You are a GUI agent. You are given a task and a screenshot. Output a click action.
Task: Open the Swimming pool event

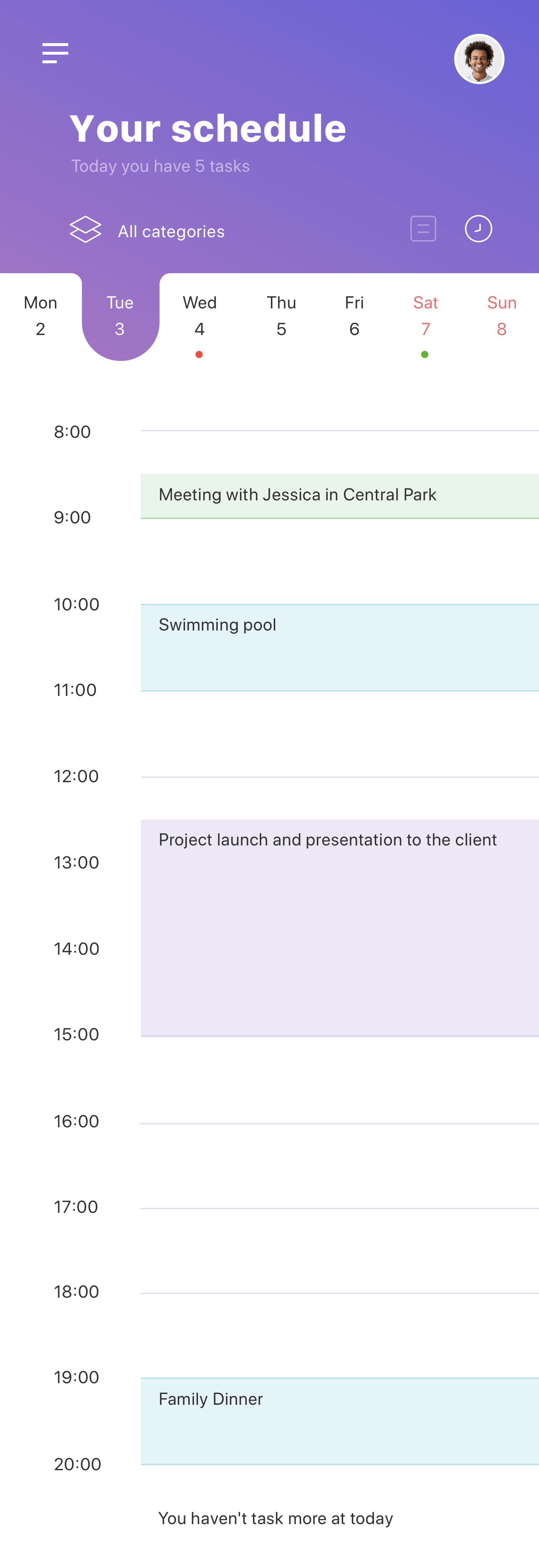pos(340,648)
